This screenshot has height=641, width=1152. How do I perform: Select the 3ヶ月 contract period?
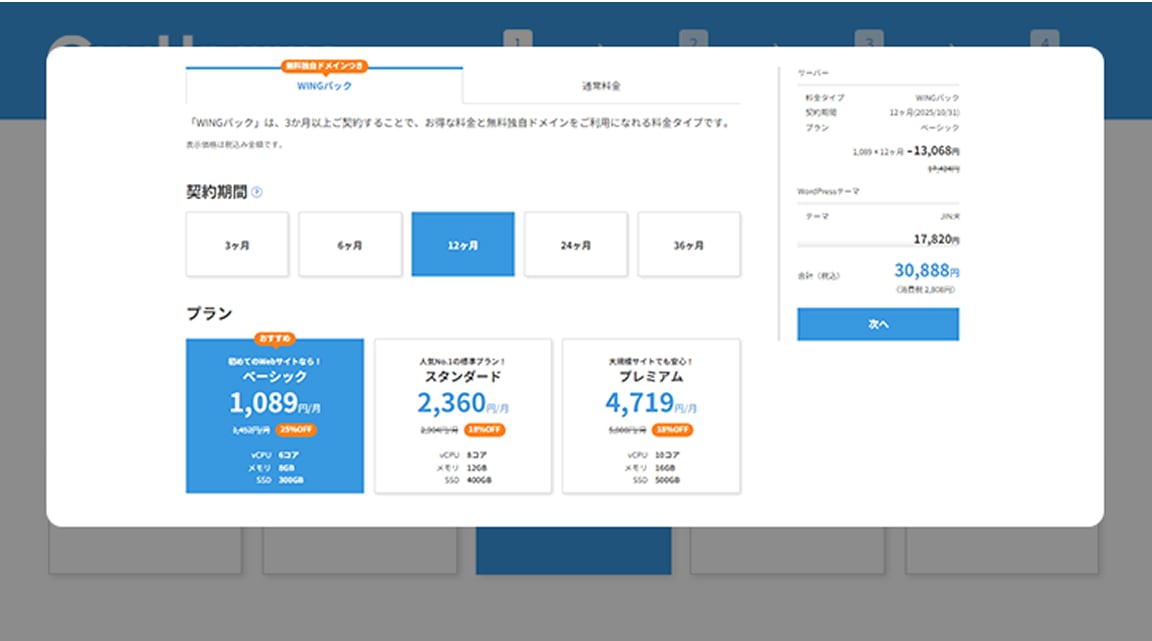(x=237, y=245)
